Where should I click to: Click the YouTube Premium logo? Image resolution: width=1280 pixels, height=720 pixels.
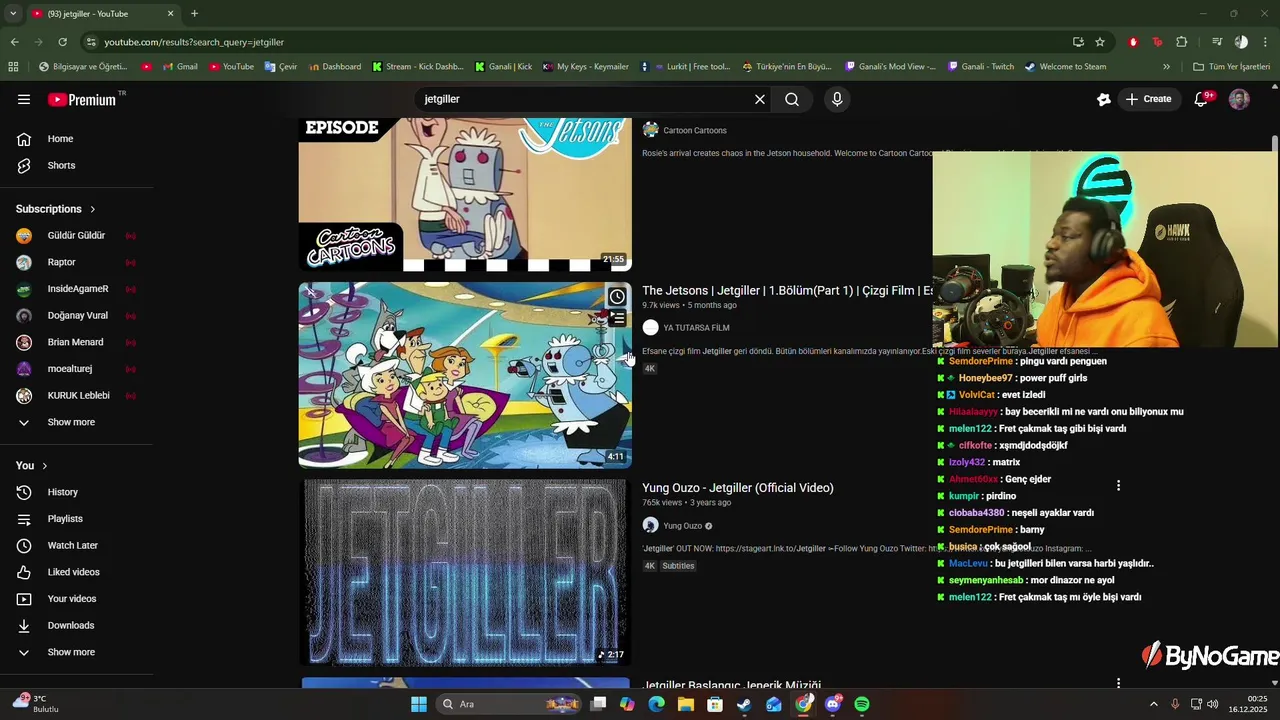83,99
